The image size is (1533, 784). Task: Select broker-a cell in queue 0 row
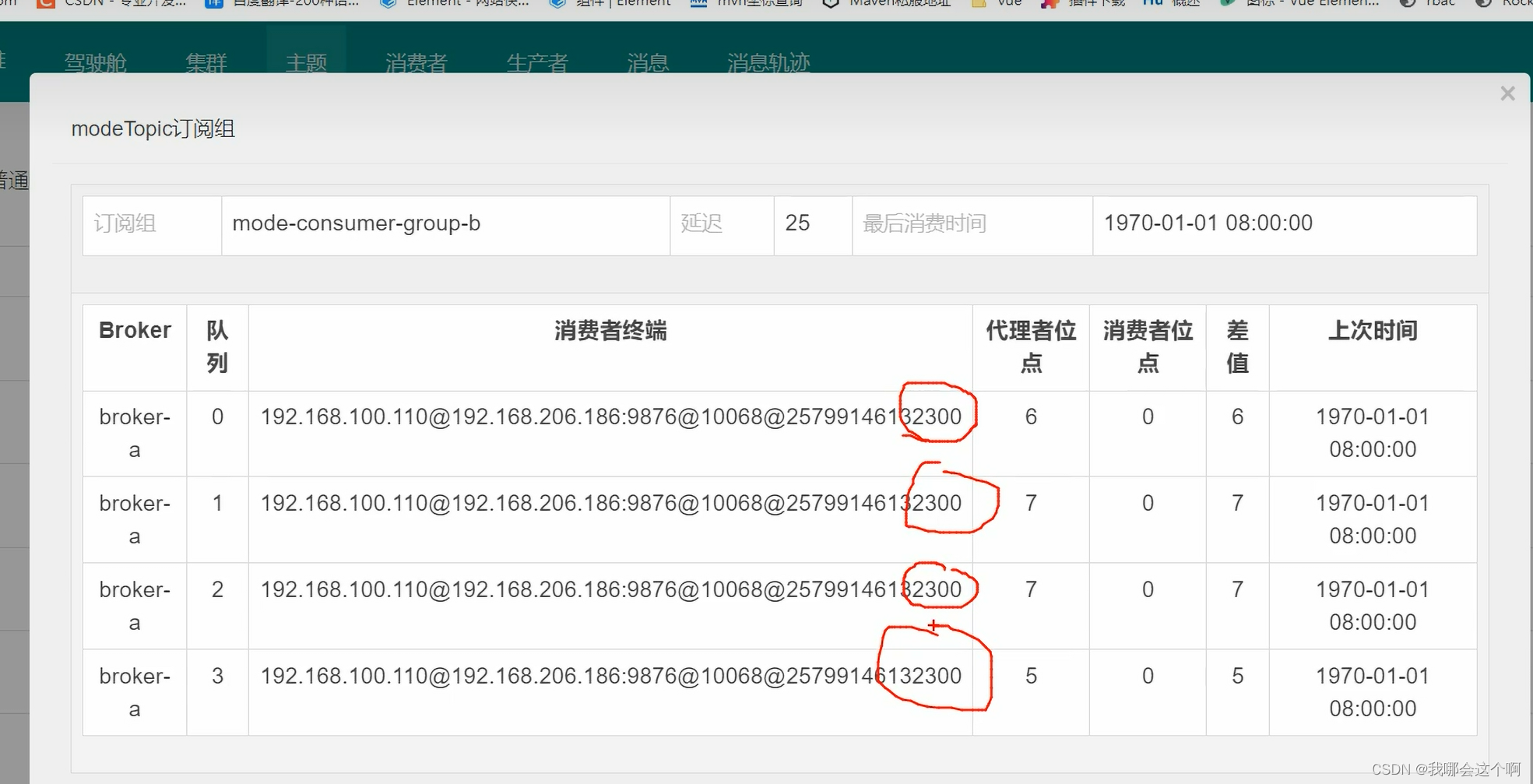coord(135,434)
